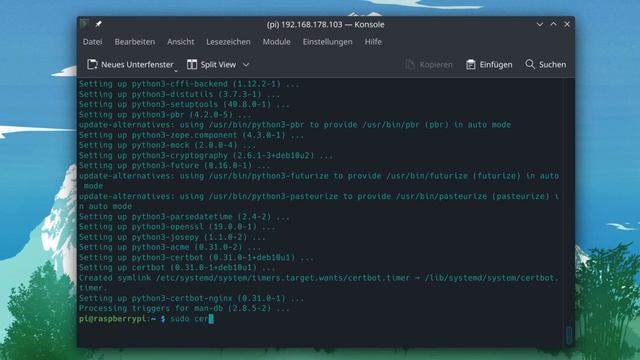Click the line 'Setting up python3-pbr'
The width and height of the screenshot is (640, 360).
[165, 115]
